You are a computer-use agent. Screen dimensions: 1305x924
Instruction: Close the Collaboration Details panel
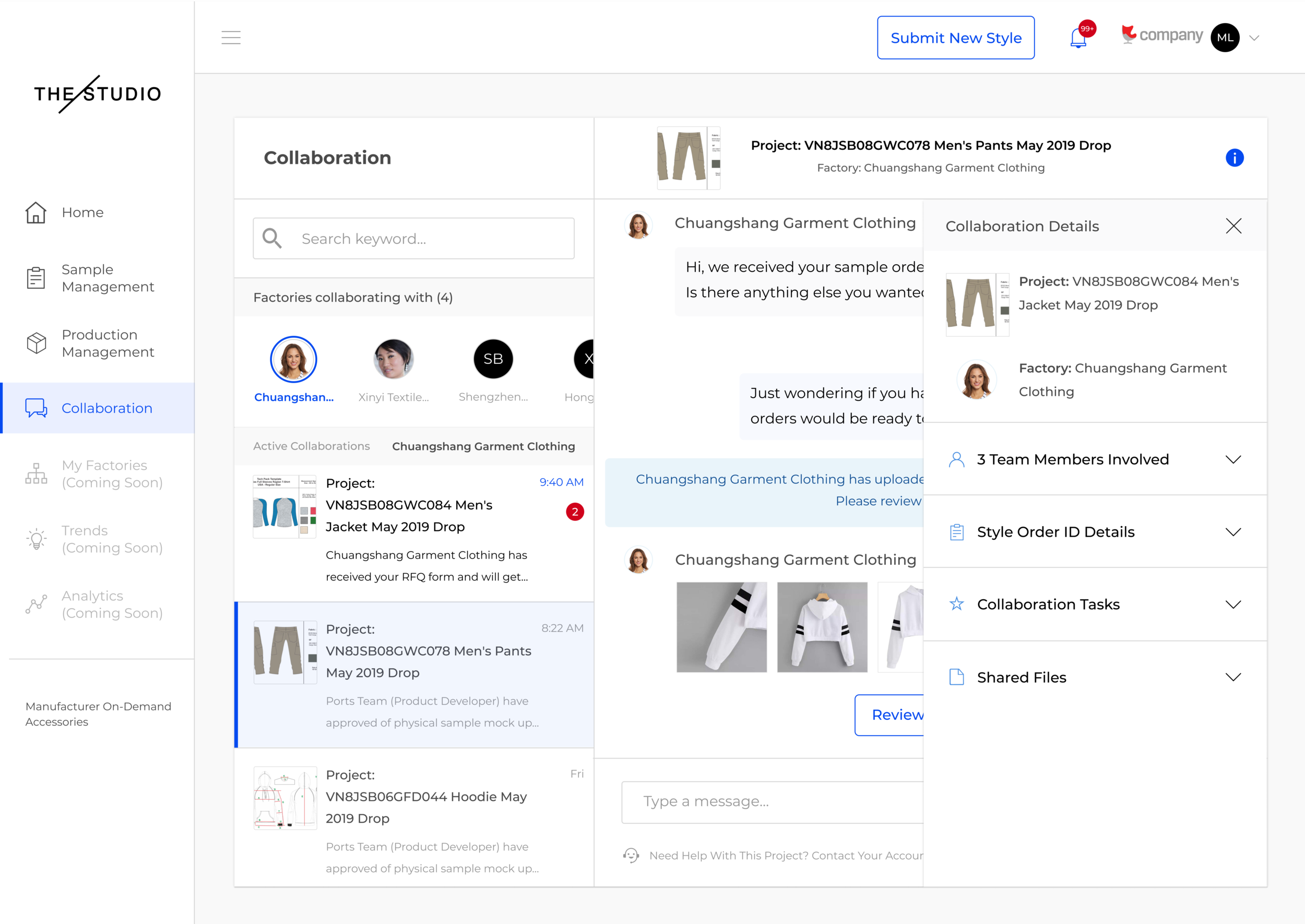(x=1233, y=226)
